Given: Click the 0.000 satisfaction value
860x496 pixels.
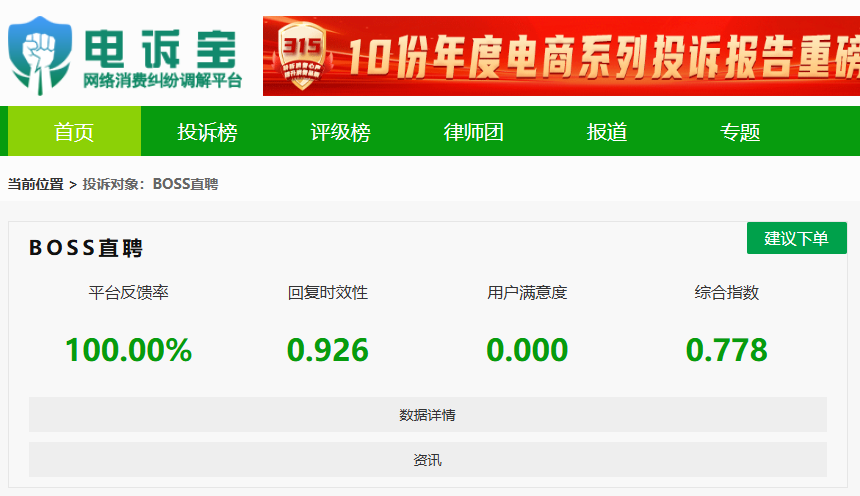Looking at the screenshot, I should pyautogui.click(x=527, y=350).
